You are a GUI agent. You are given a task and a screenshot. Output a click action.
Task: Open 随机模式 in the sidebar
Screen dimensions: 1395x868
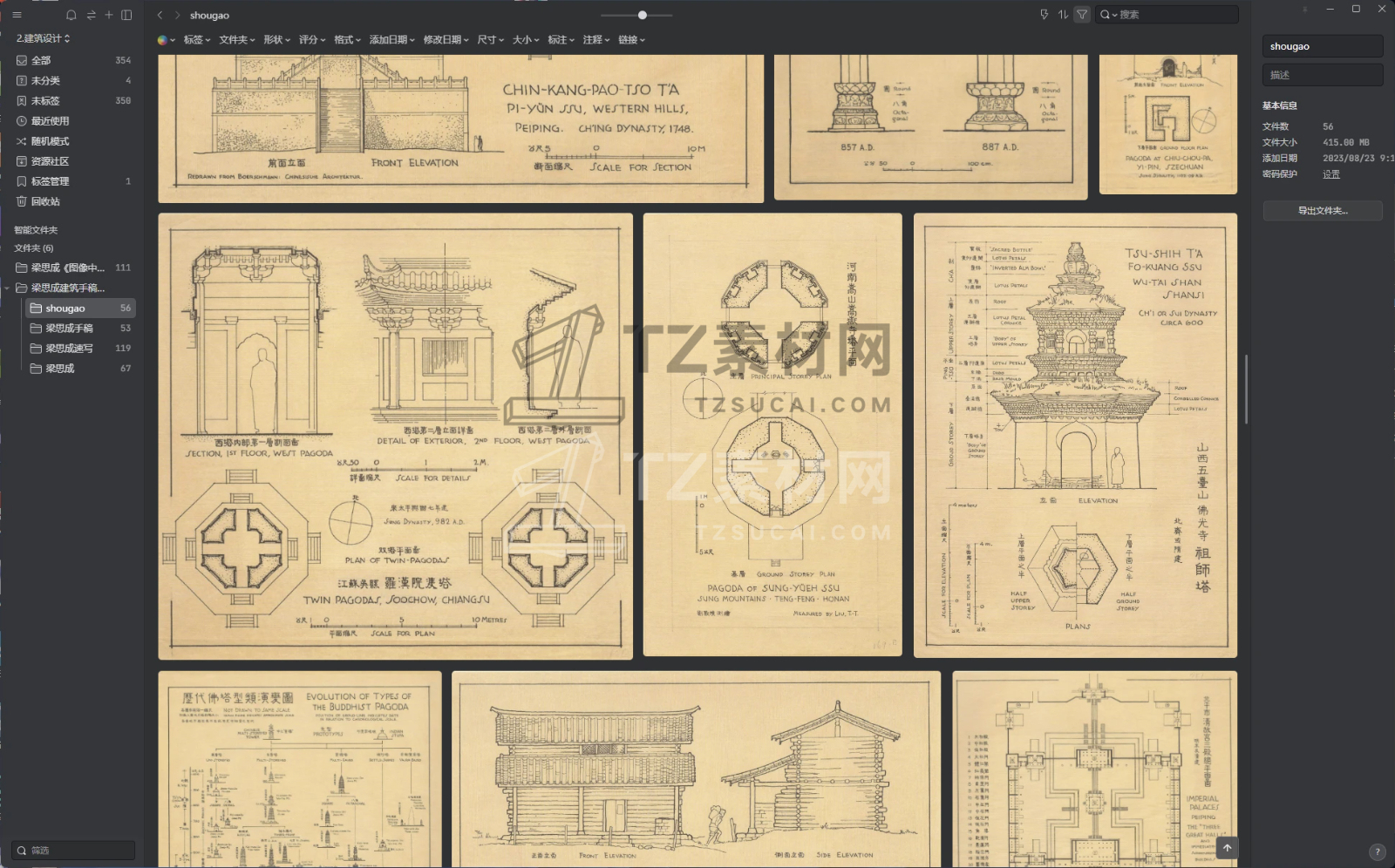coord(50,141)
